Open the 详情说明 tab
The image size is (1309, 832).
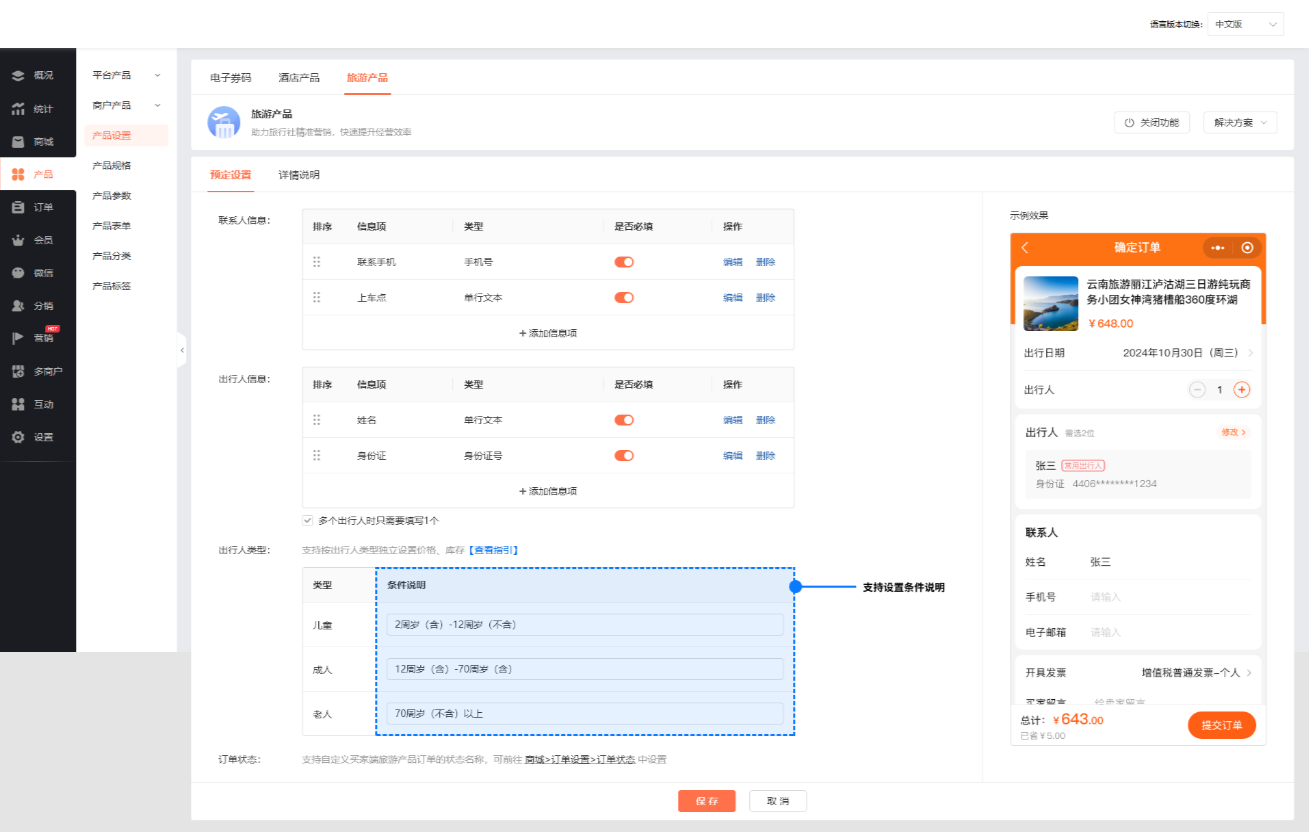pos(299,175)
